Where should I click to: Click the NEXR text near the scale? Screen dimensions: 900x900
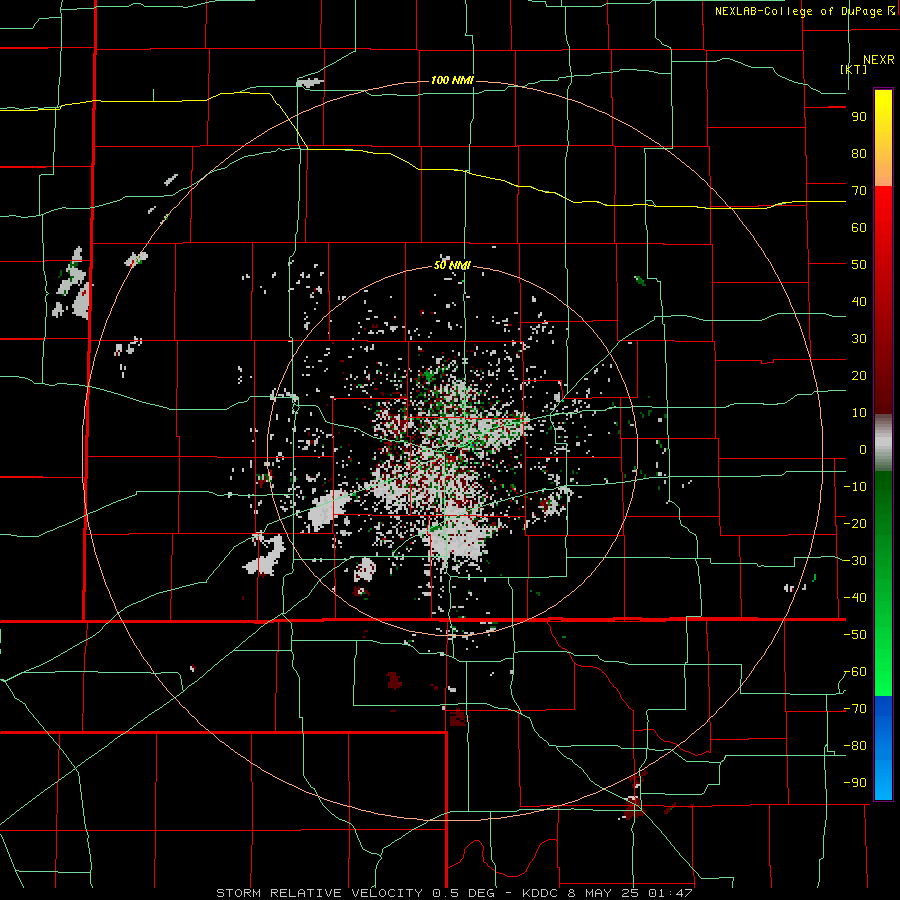(879, 60)
